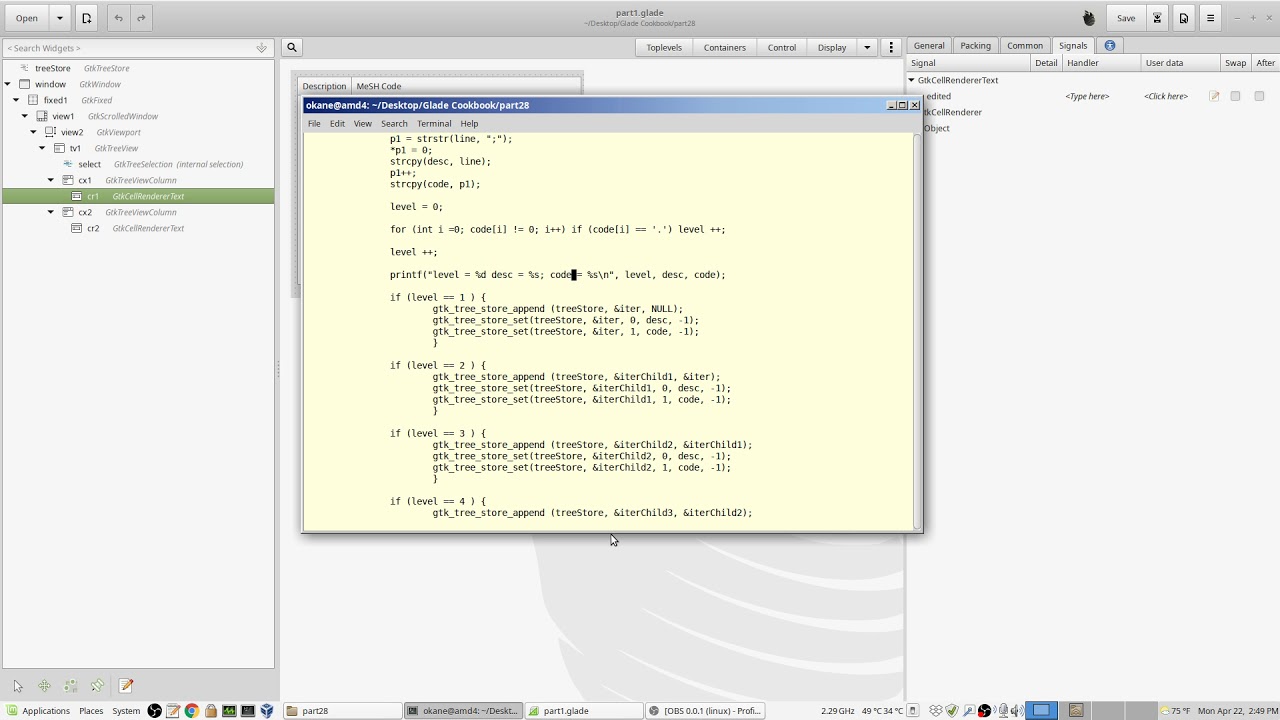Click the Glade Save button

click(1126, 18)
